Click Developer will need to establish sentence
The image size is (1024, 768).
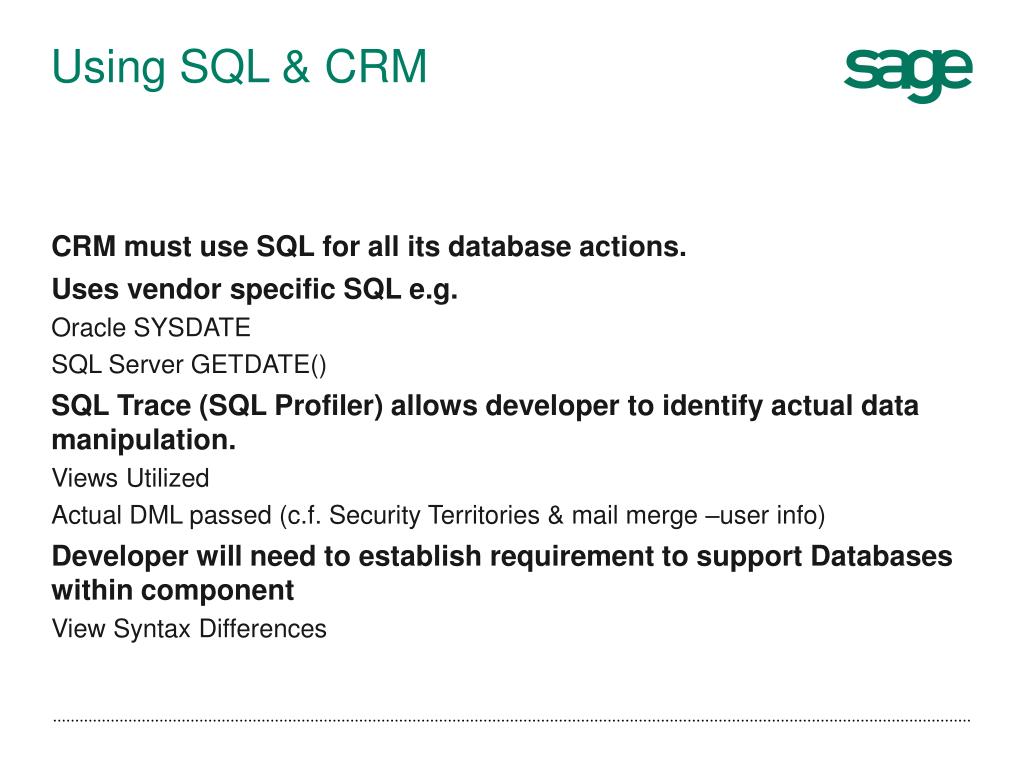[502, 573]
